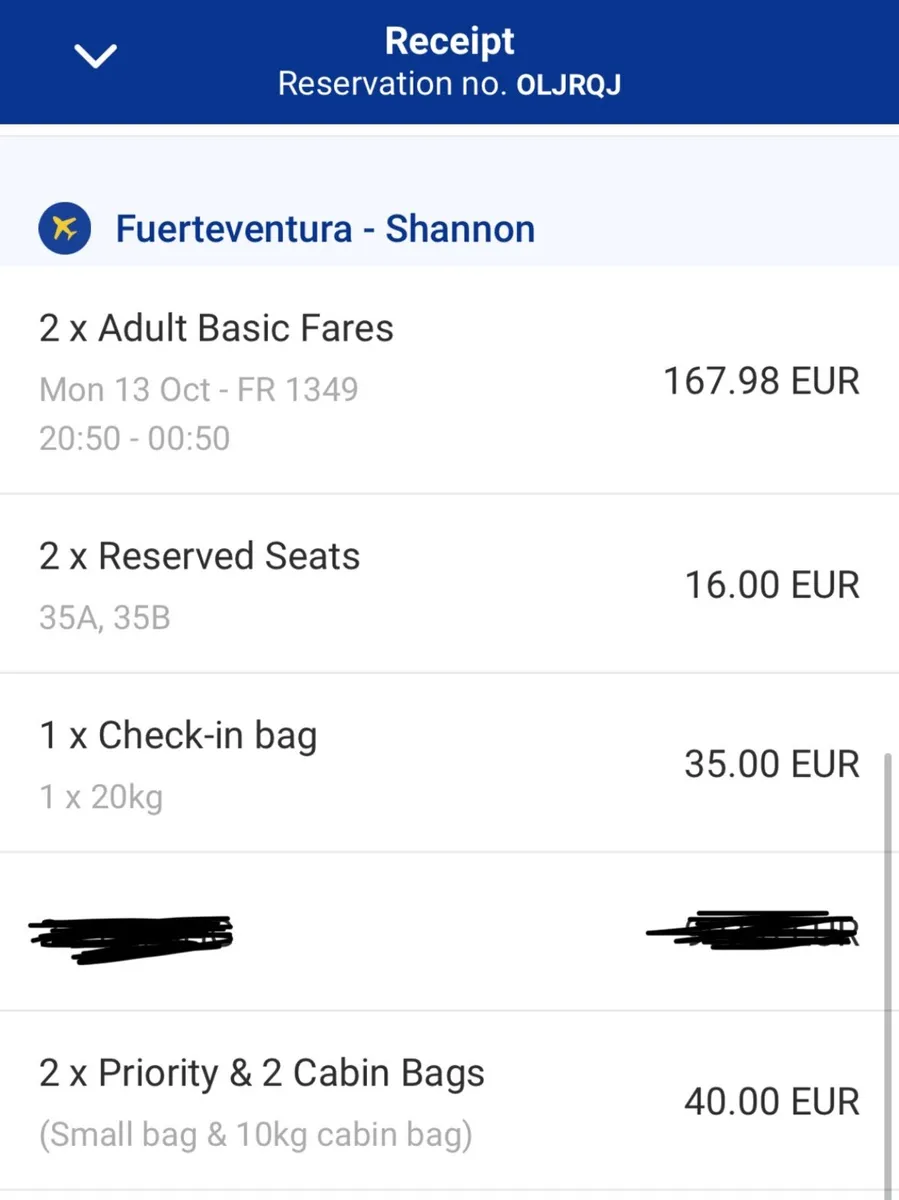Tap the Receipt header title
899x1200 pixels.
[x=449, y=41]
